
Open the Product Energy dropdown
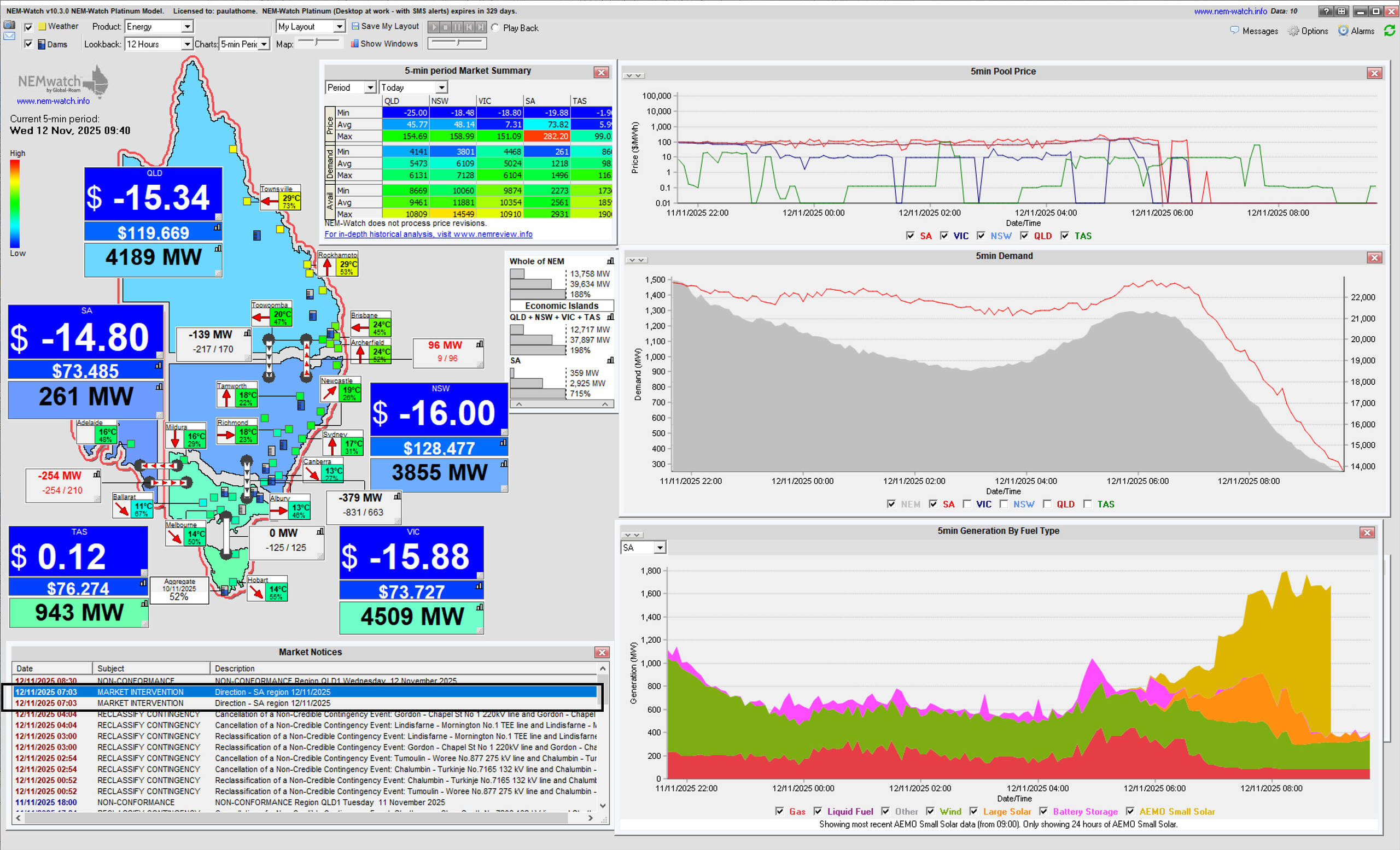coord(186,27)
